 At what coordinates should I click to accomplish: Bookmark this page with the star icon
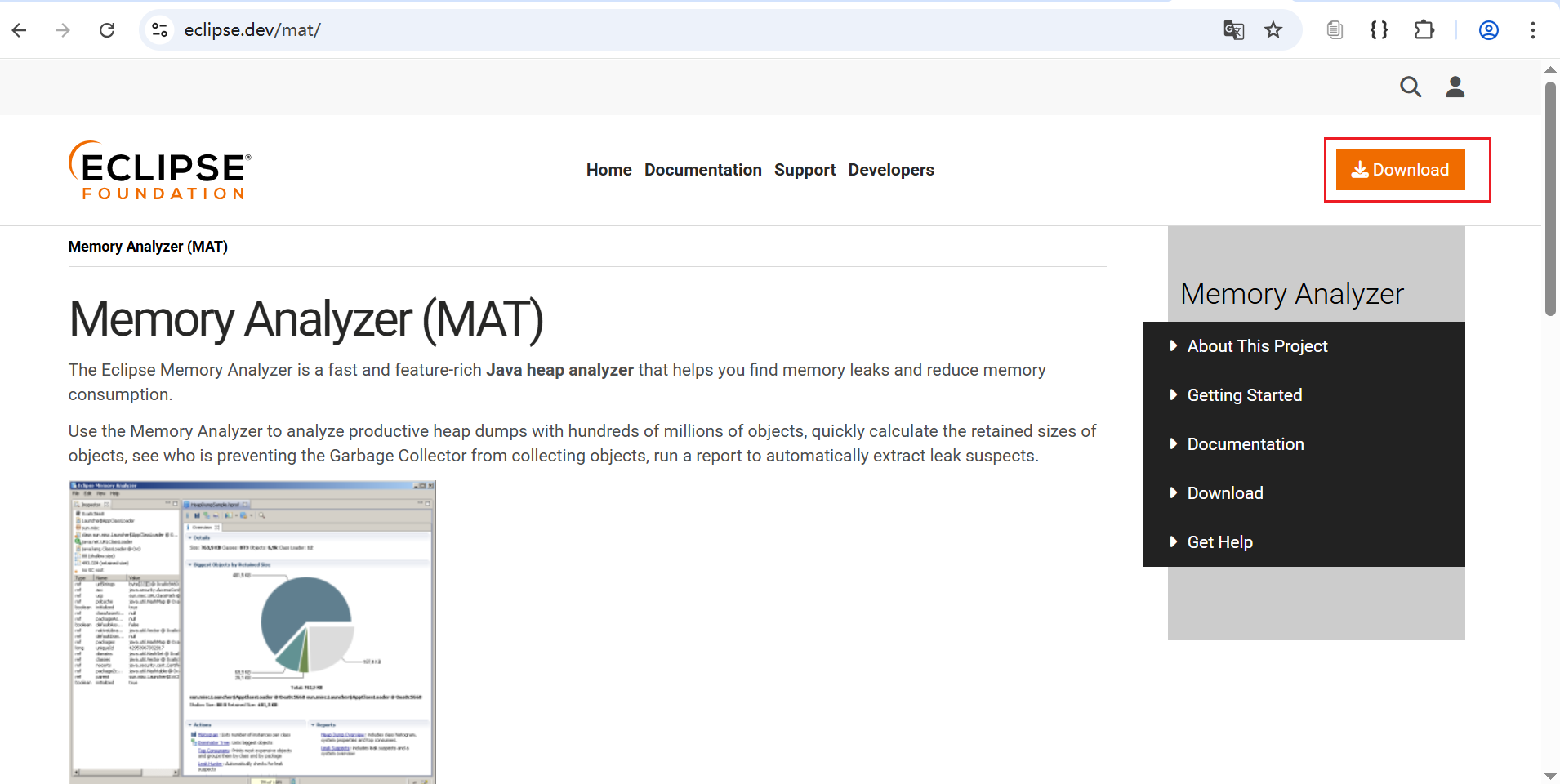pyautogui.click(x=1273, y=30)
